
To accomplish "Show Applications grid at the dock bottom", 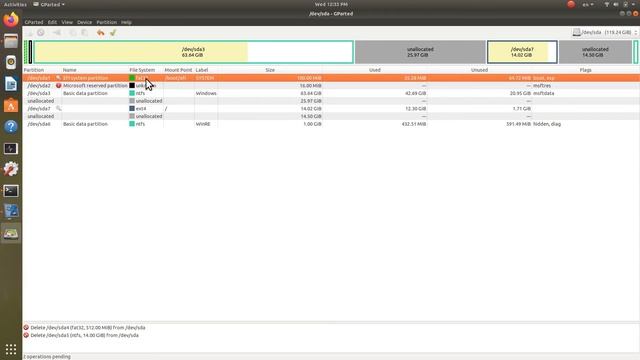I will click(11, 349).
